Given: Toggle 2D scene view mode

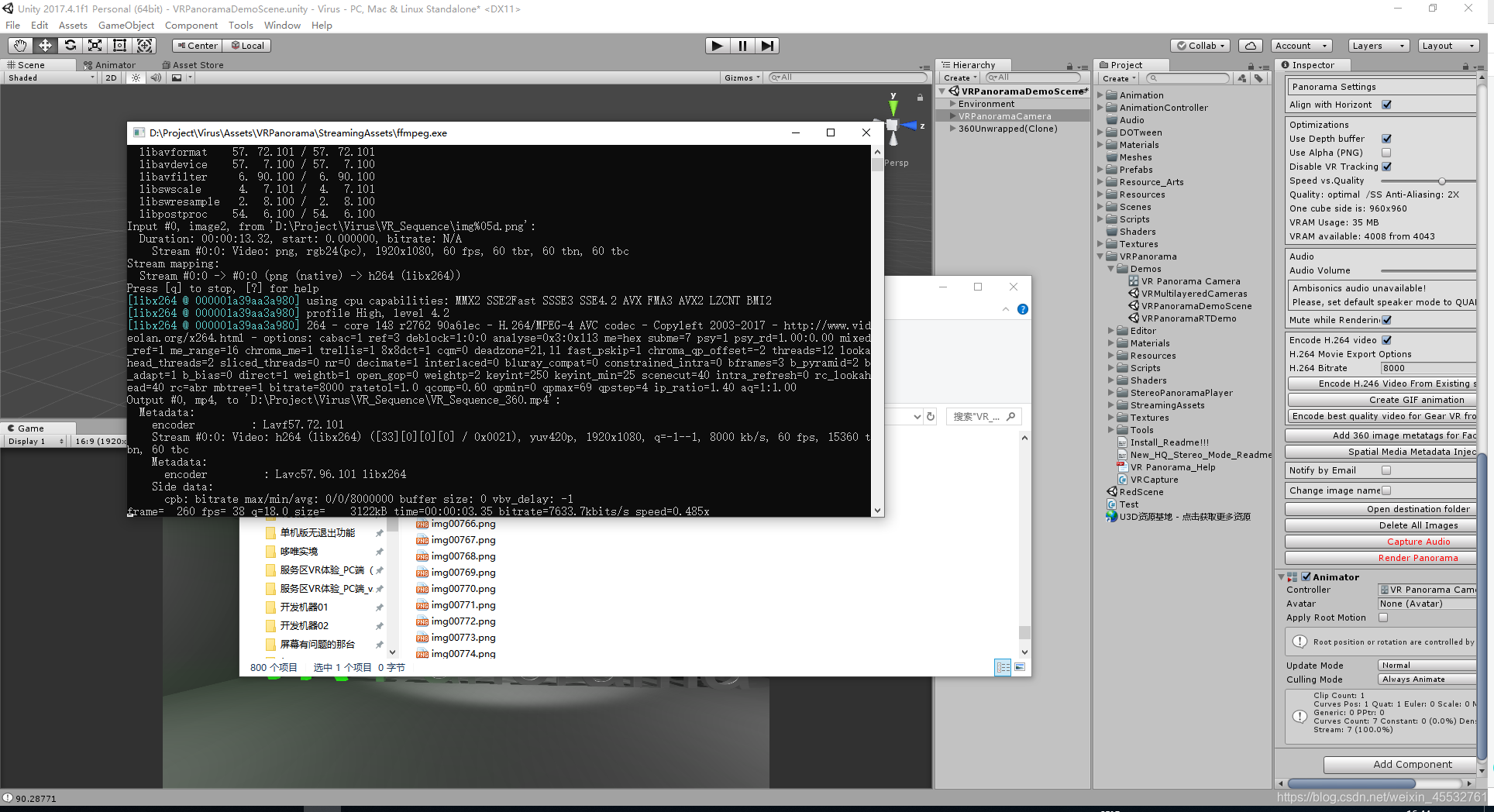Looking at the screenshot, I should (x=111, y=77).
